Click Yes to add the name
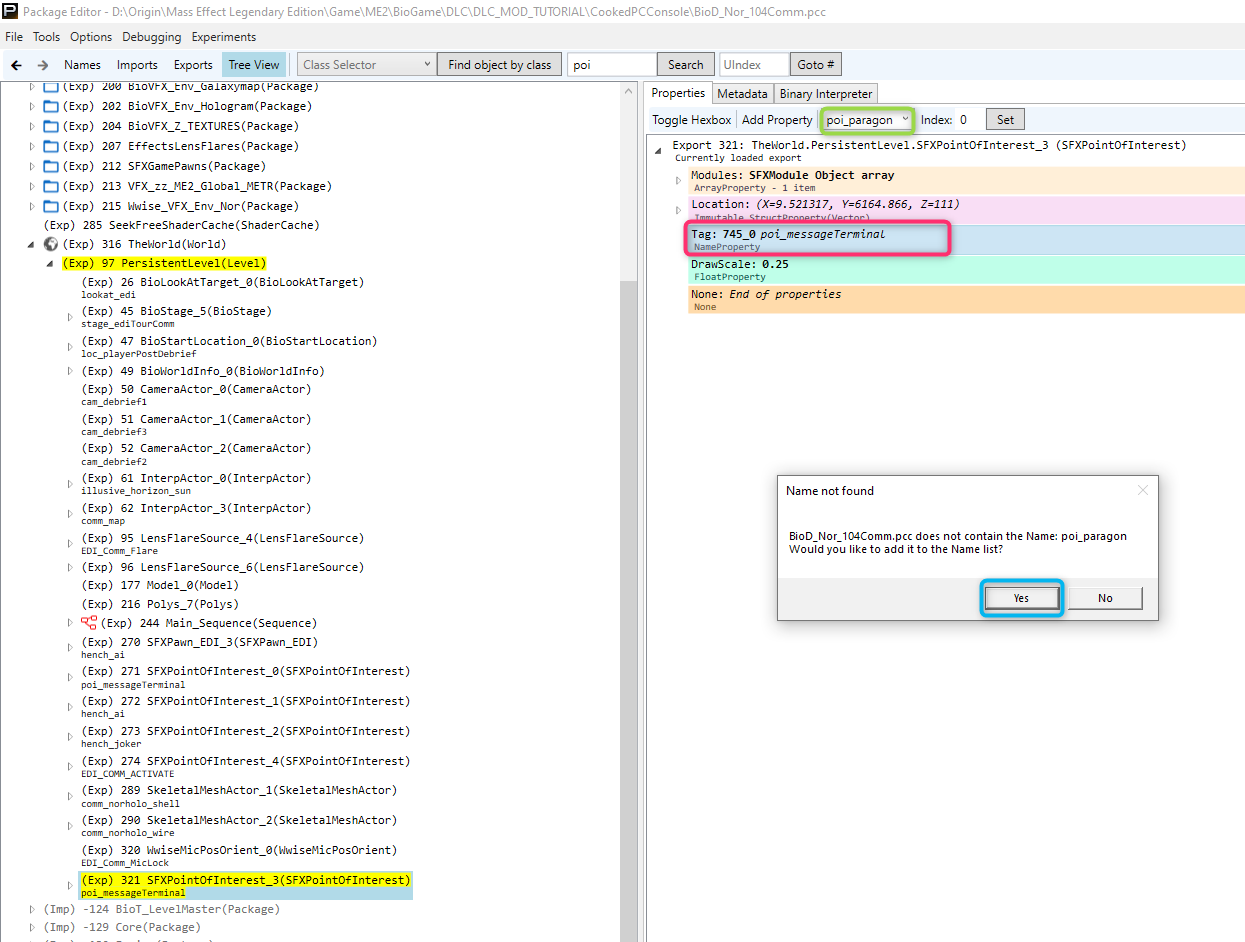 click(x=1021, y=598)
